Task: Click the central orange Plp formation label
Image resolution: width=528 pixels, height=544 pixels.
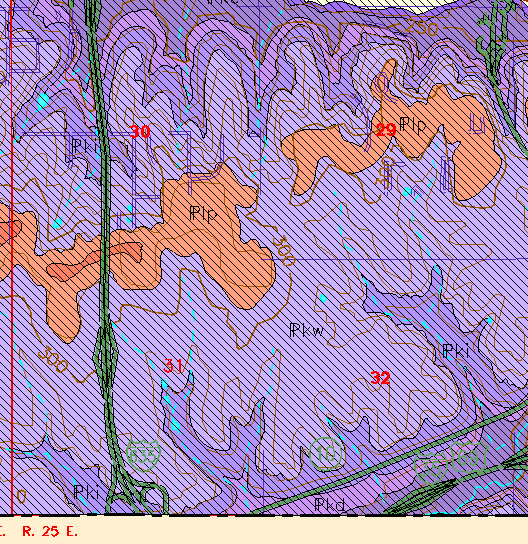Action: coord(204,214)
